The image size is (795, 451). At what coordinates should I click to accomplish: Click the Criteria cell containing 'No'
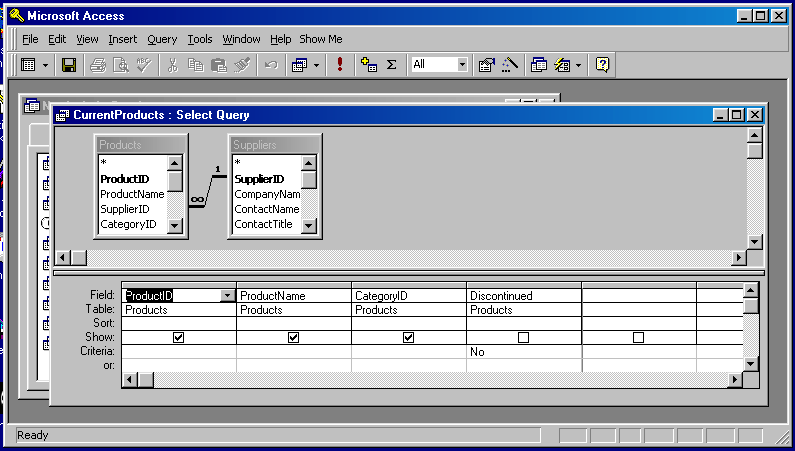coord(523,352)
